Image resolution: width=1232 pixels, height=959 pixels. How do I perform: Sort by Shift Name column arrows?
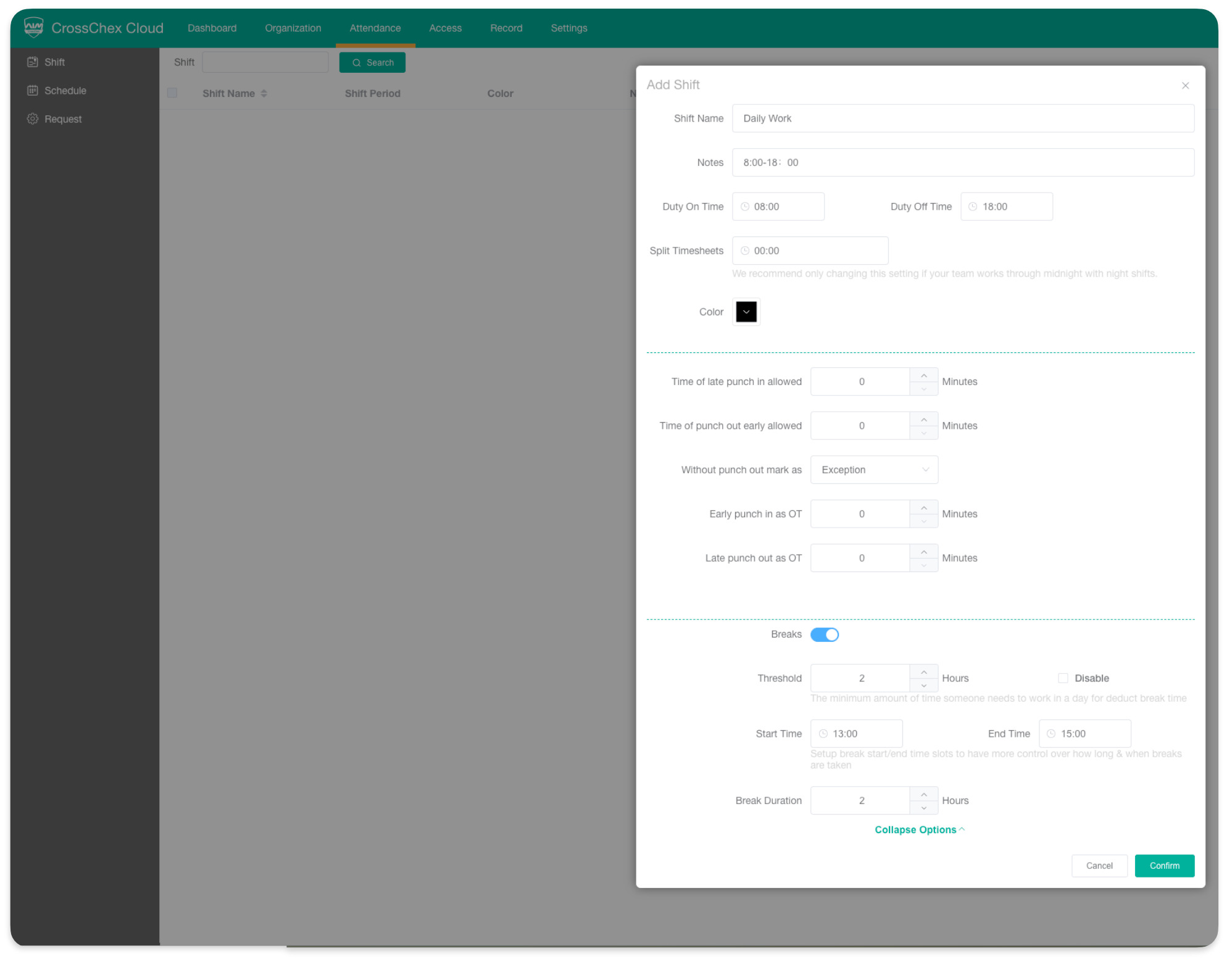click(264, 93)
